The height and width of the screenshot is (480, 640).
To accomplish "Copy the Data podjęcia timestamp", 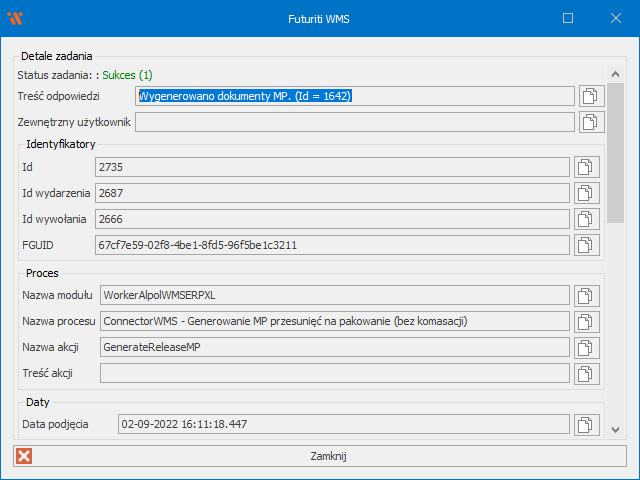I will tap(586, 425).
